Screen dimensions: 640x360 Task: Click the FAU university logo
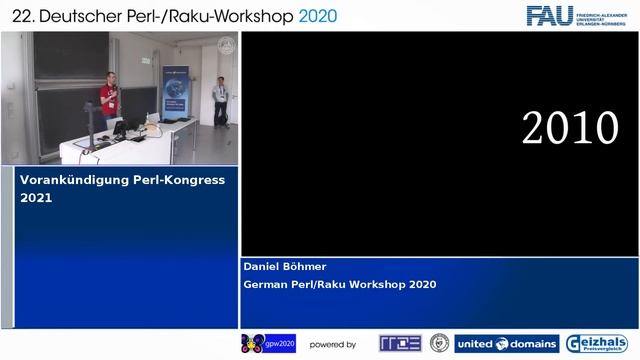577,16
